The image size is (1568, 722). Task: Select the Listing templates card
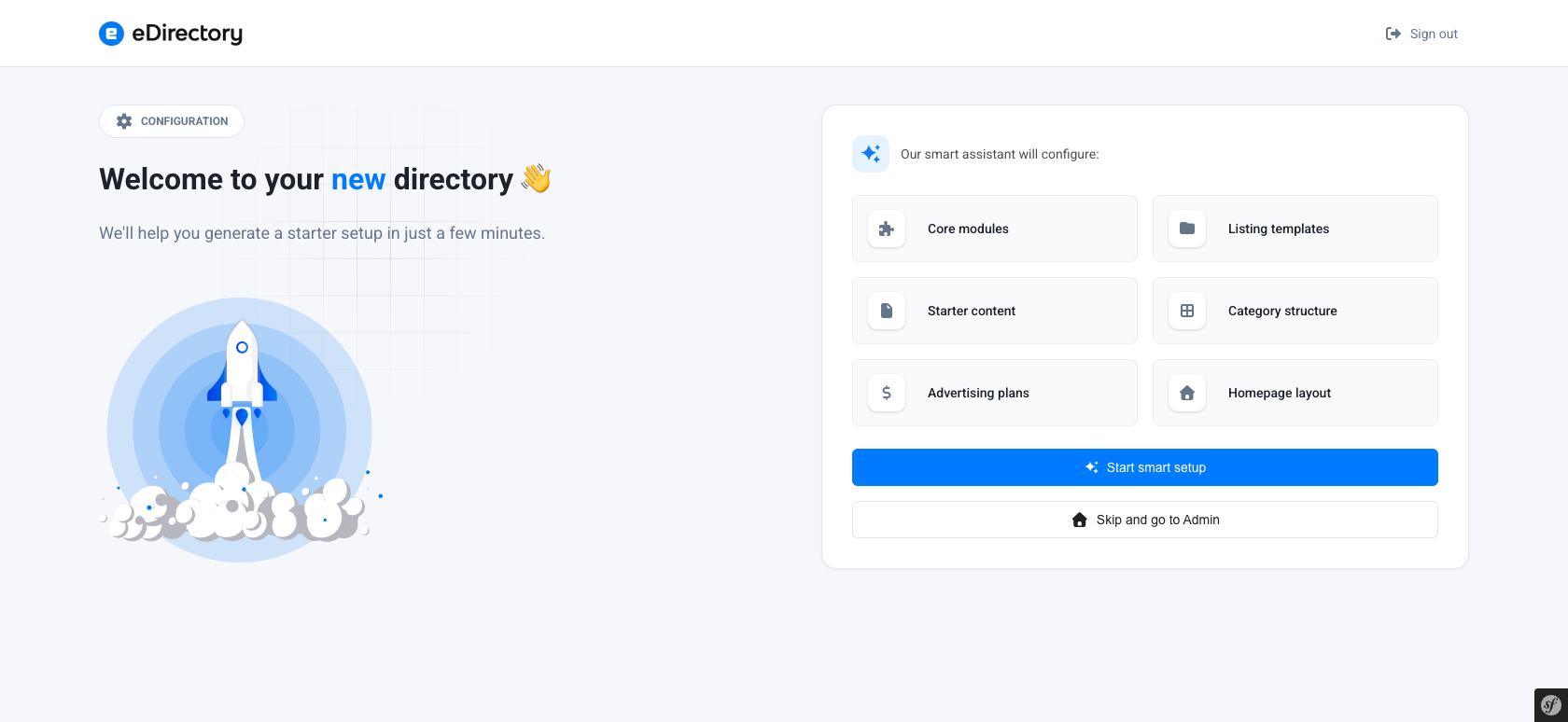point(1295,229)
